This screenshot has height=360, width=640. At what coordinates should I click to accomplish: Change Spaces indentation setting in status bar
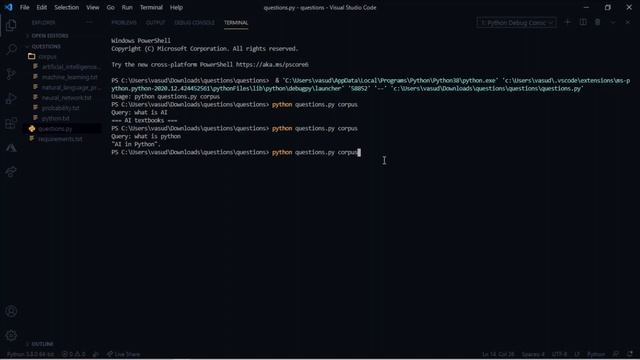(533, 354)
